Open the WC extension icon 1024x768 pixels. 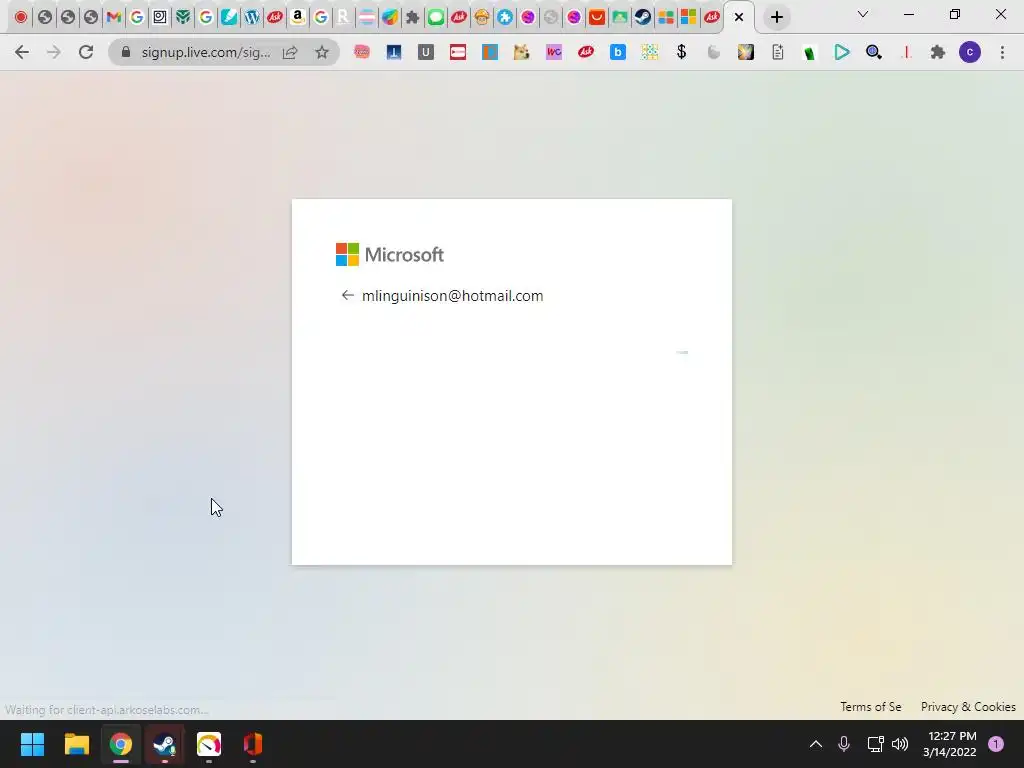coord(554,52)
